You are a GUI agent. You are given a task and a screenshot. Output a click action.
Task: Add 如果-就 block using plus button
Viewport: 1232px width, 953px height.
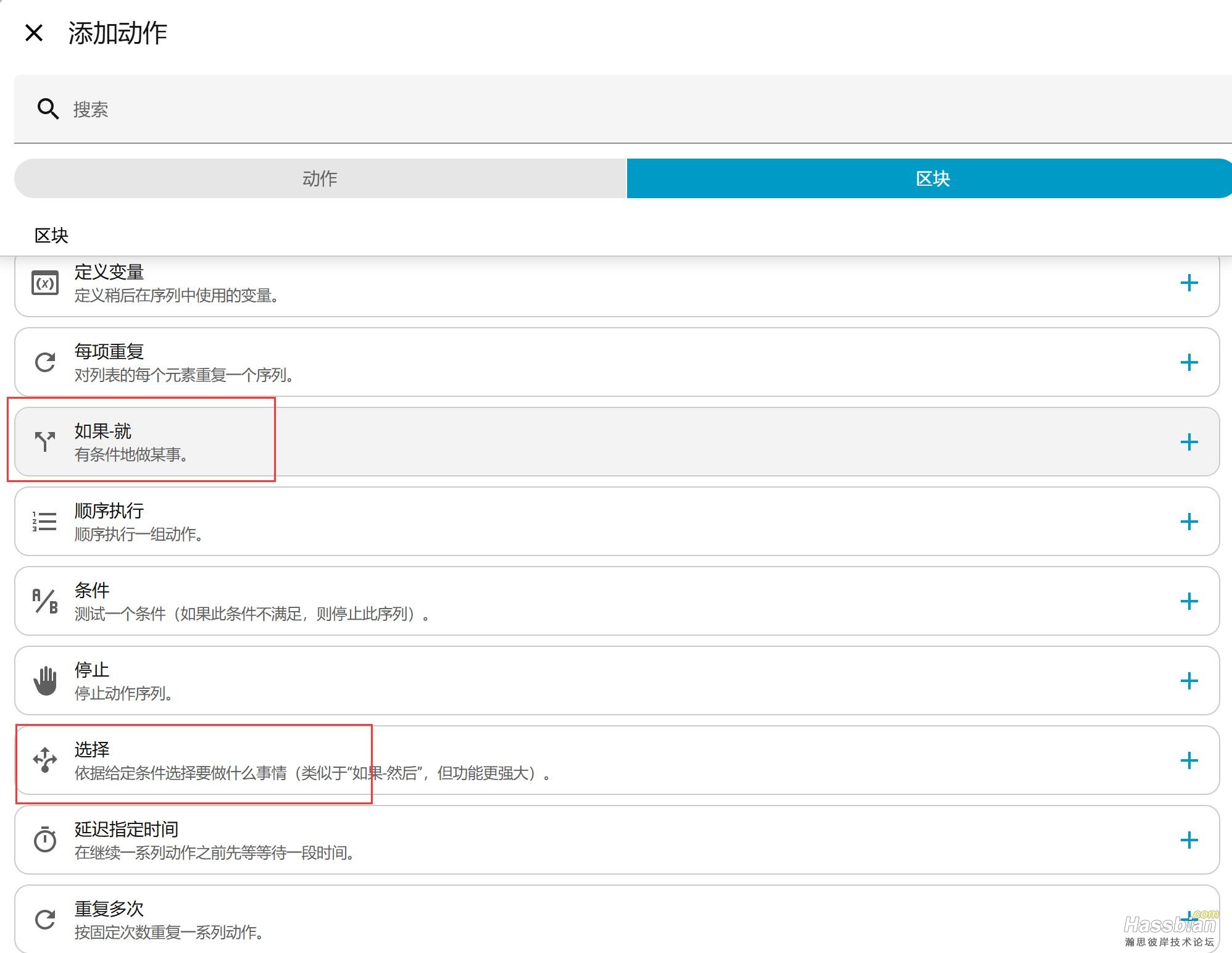pos(1189,442)
